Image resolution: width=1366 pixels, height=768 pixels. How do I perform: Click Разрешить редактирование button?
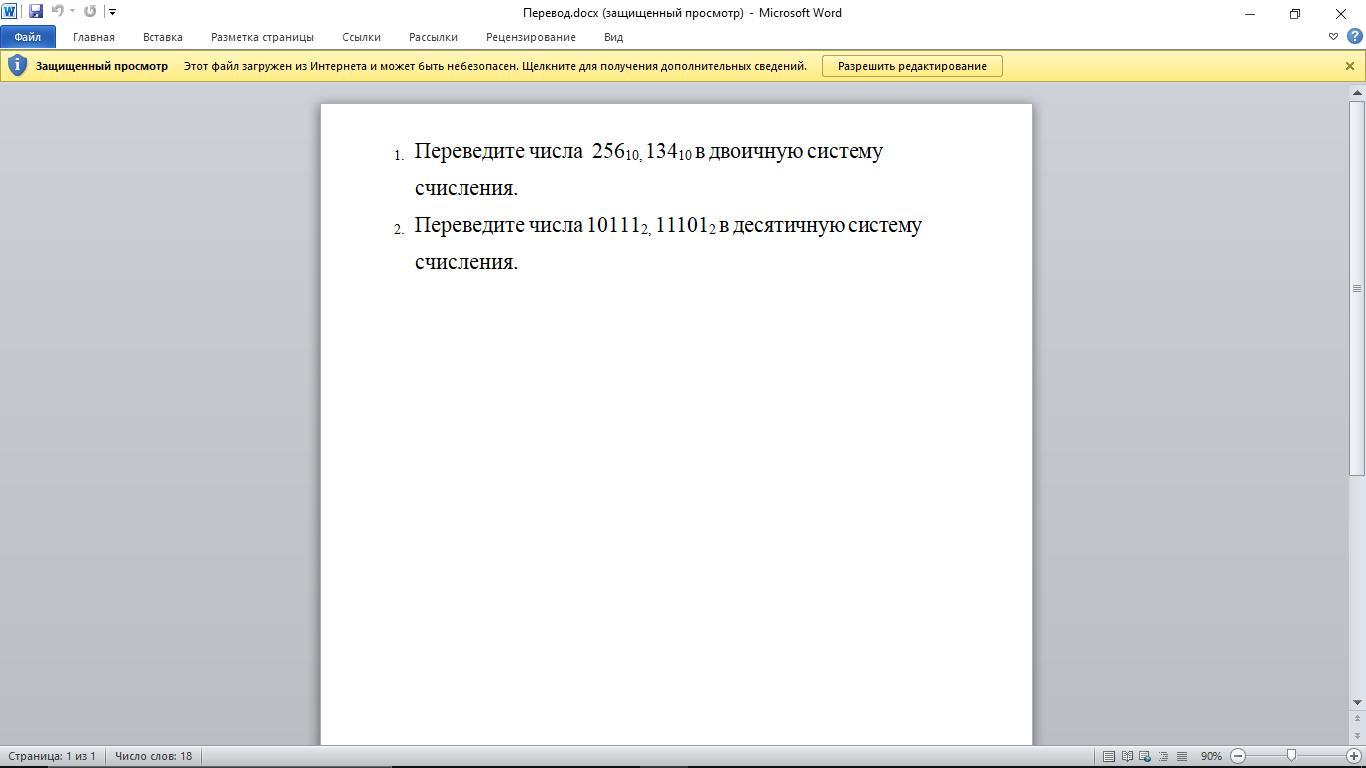click(912, 66)
